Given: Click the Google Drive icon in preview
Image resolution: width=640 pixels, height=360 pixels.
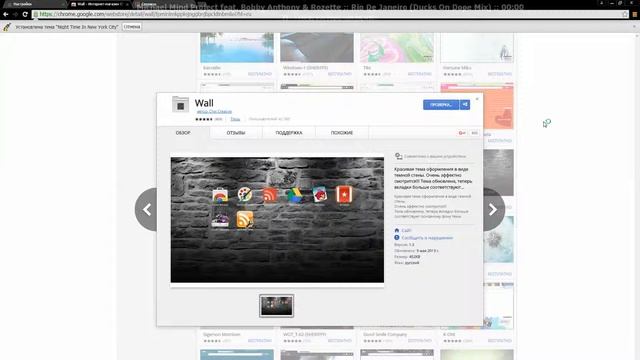Looking at the screenshot, I should [x=294, y=195].
